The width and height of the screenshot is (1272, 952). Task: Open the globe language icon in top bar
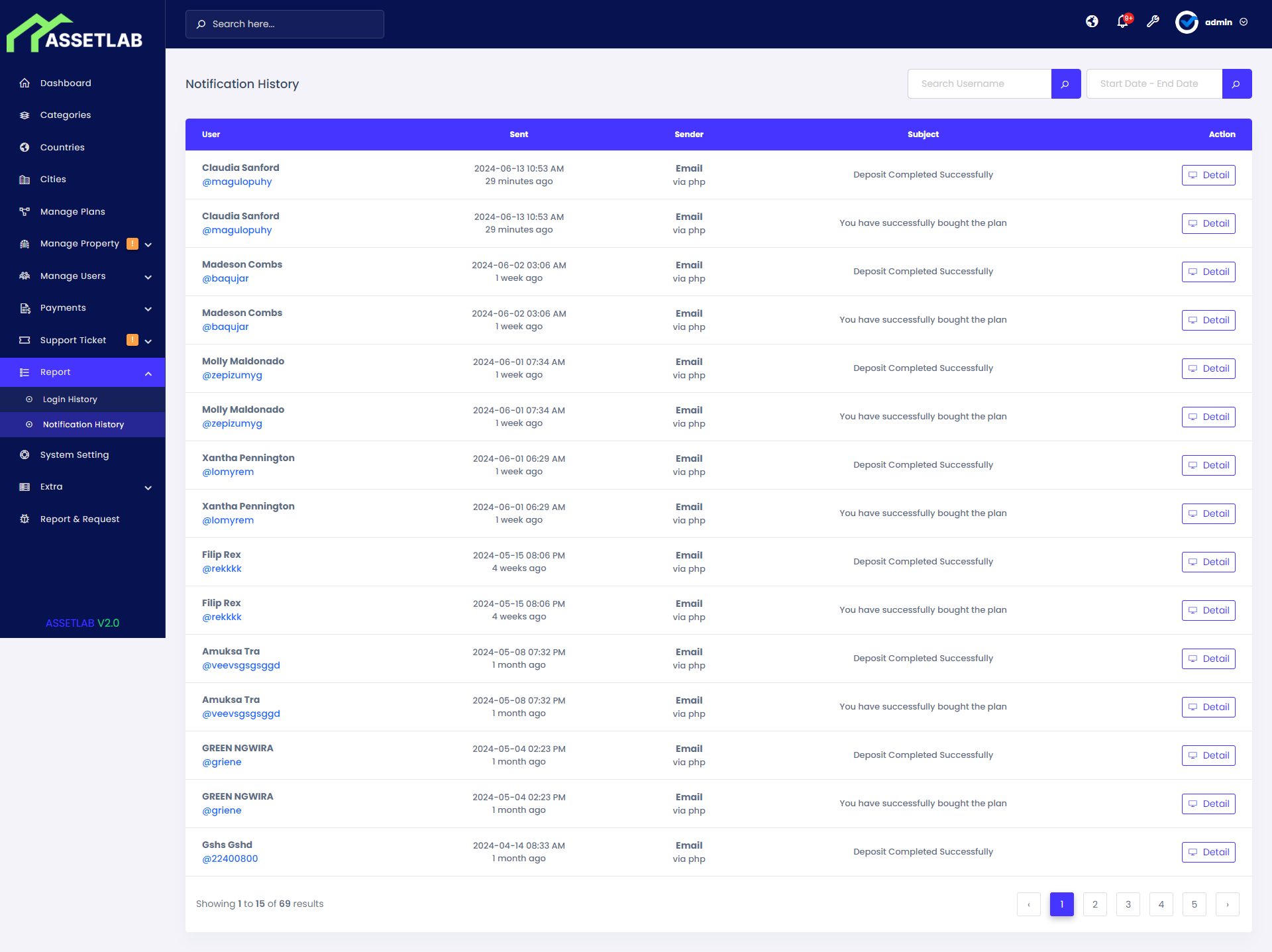[1092, 22]
